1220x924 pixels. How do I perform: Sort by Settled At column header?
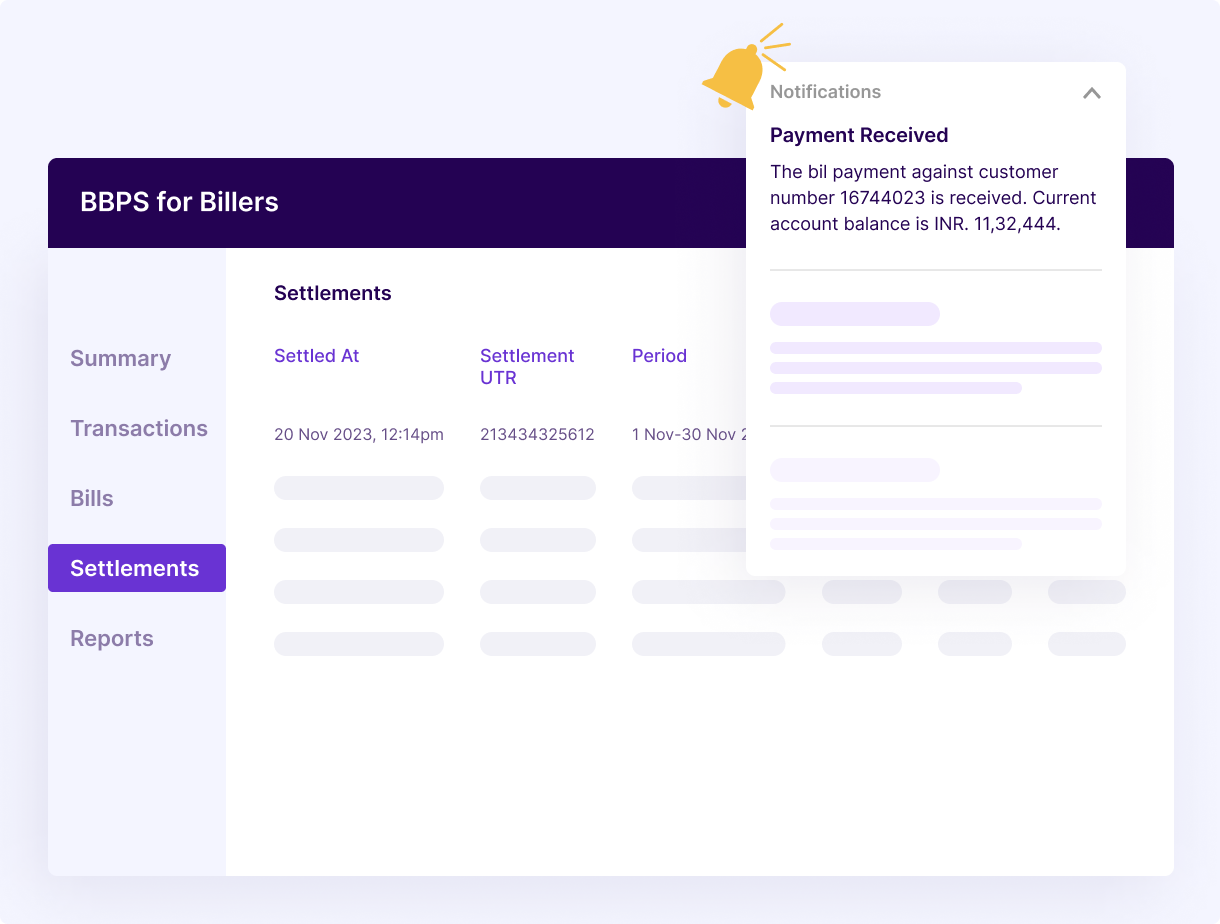pos(316,356)
